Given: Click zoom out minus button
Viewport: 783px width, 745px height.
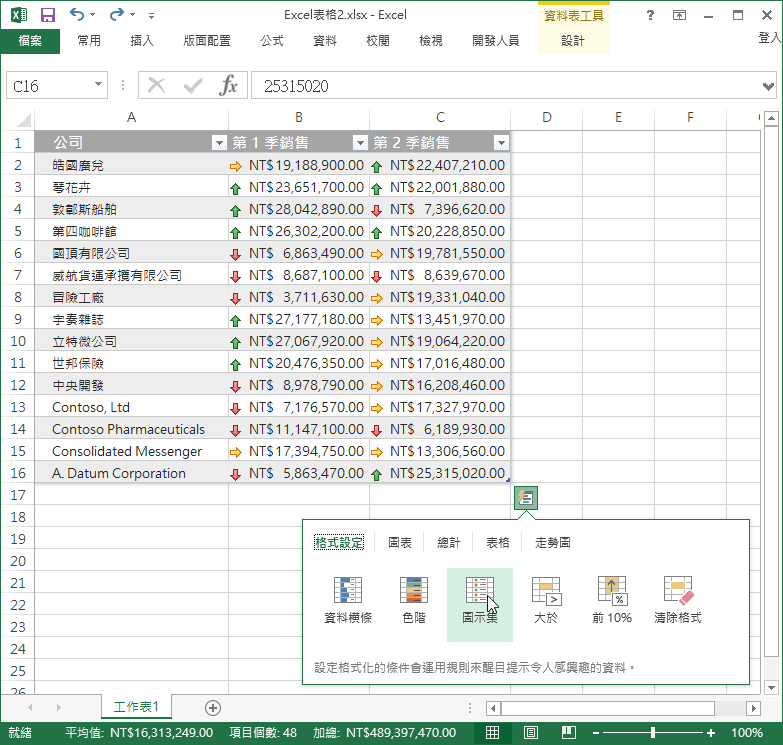Looking at the screenshot, I should [596, 733].
